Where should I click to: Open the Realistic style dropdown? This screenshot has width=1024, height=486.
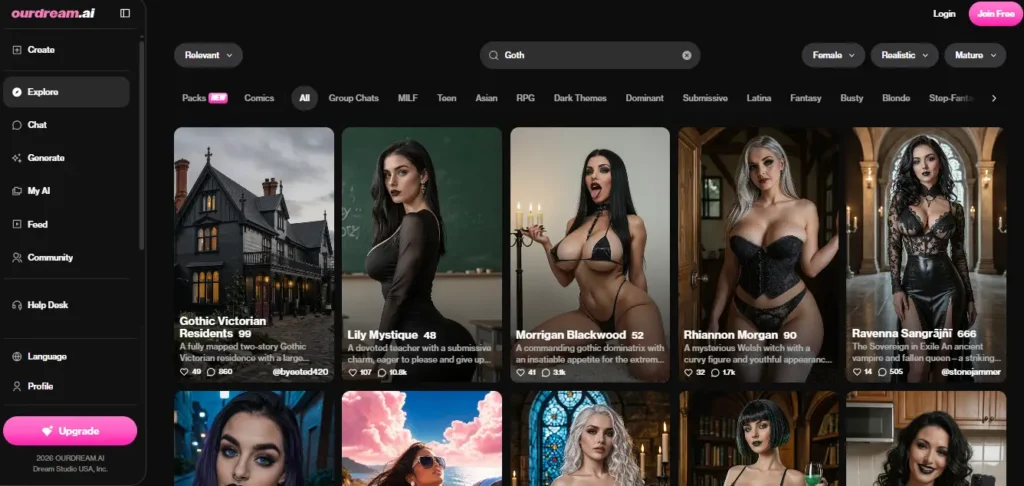(904, 56)
